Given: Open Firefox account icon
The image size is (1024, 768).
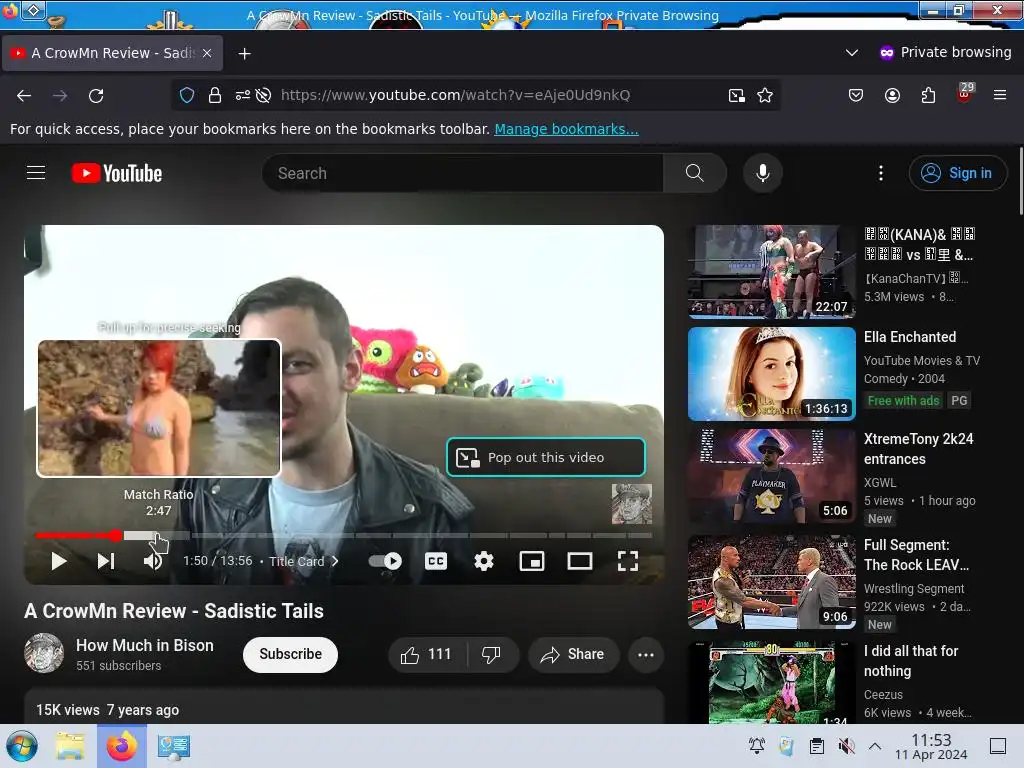Looking at the screenshot, I should click(892, 95).
